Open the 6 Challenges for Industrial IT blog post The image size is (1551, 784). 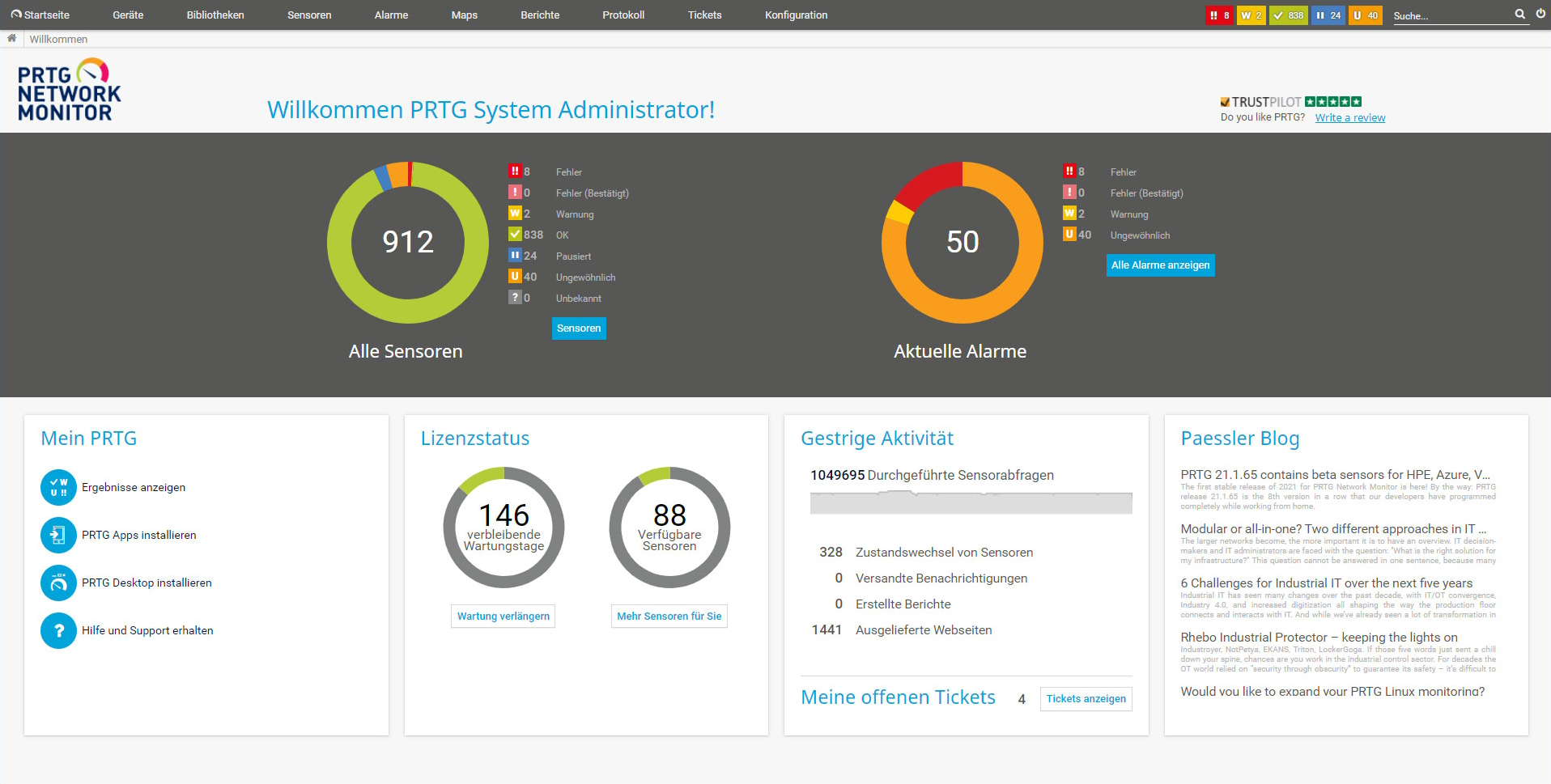tap(1326, 583)
